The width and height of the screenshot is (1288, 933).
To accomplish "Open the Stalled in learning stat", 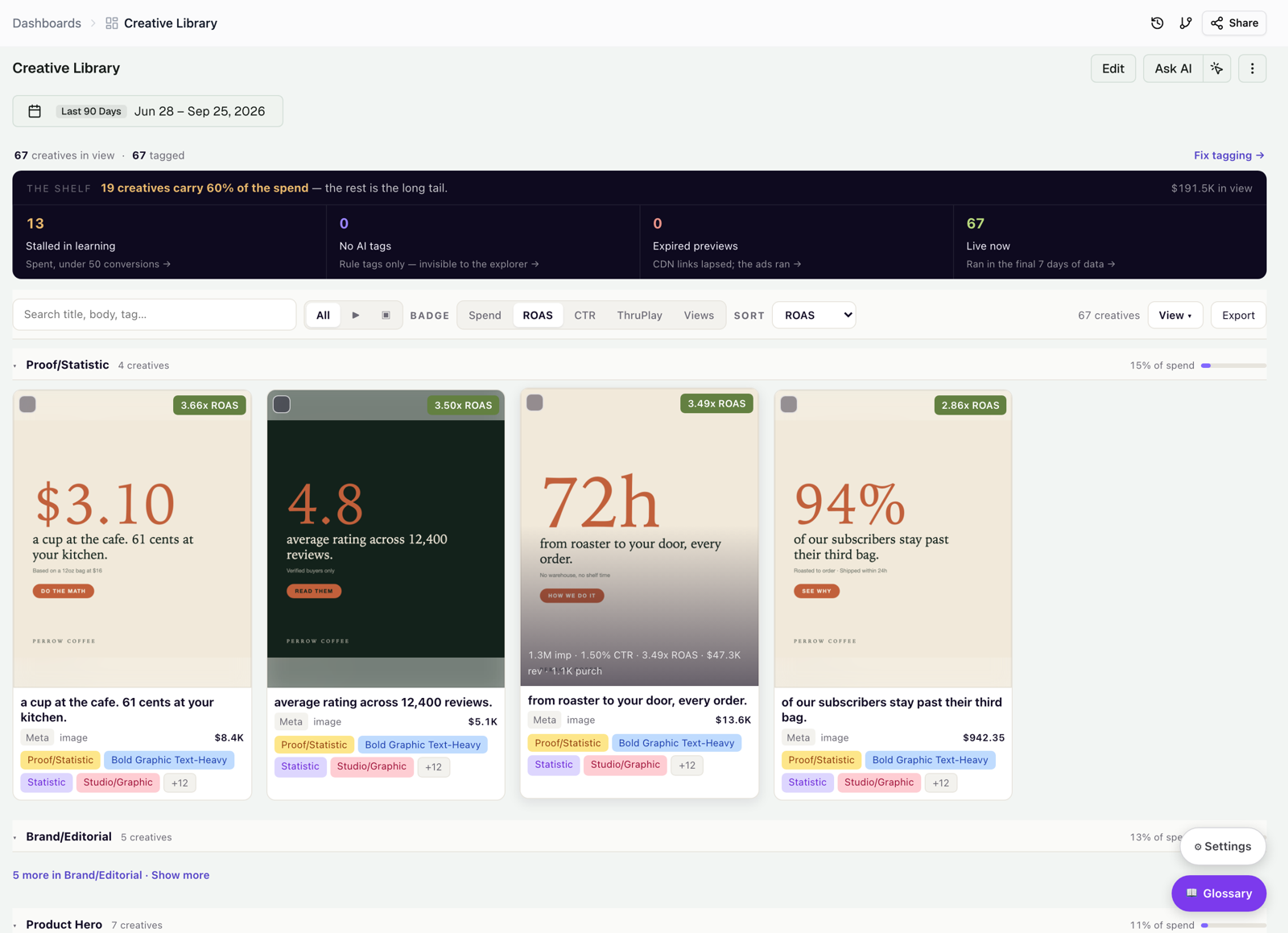I will 169,242.
